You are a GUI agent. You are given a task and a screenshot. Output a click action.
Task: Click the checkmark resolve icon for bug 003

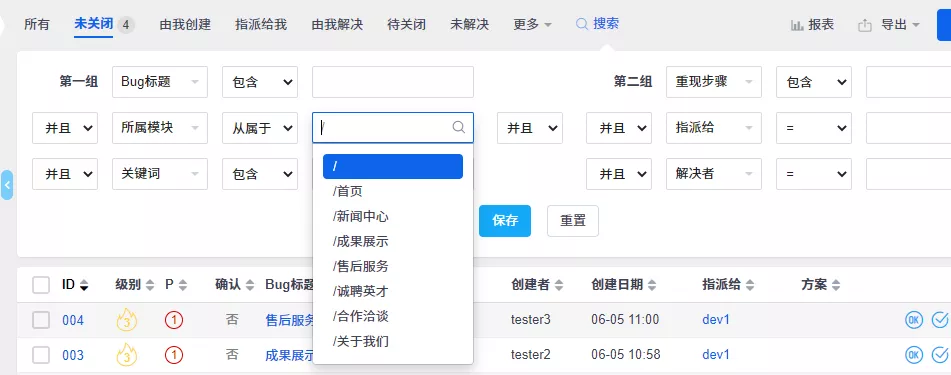click(x=940, y=354)
